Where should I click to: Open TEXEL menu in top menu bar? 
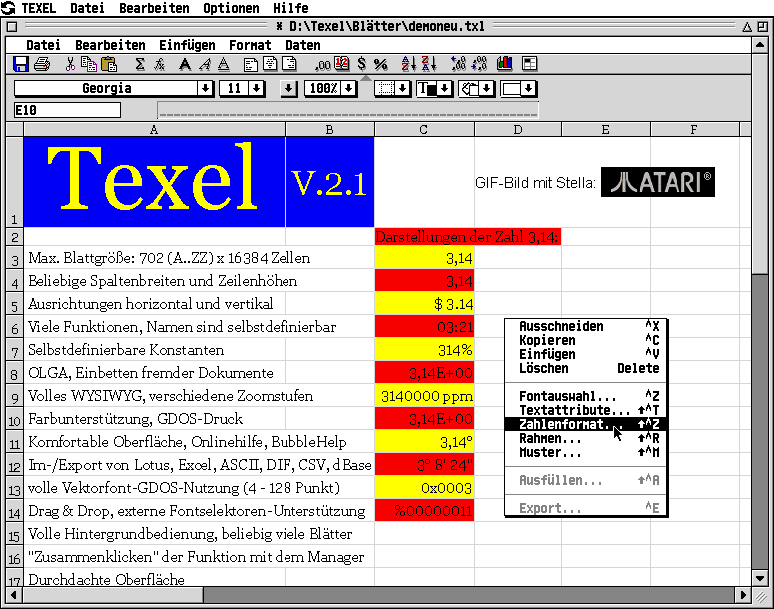pos(39,8)
